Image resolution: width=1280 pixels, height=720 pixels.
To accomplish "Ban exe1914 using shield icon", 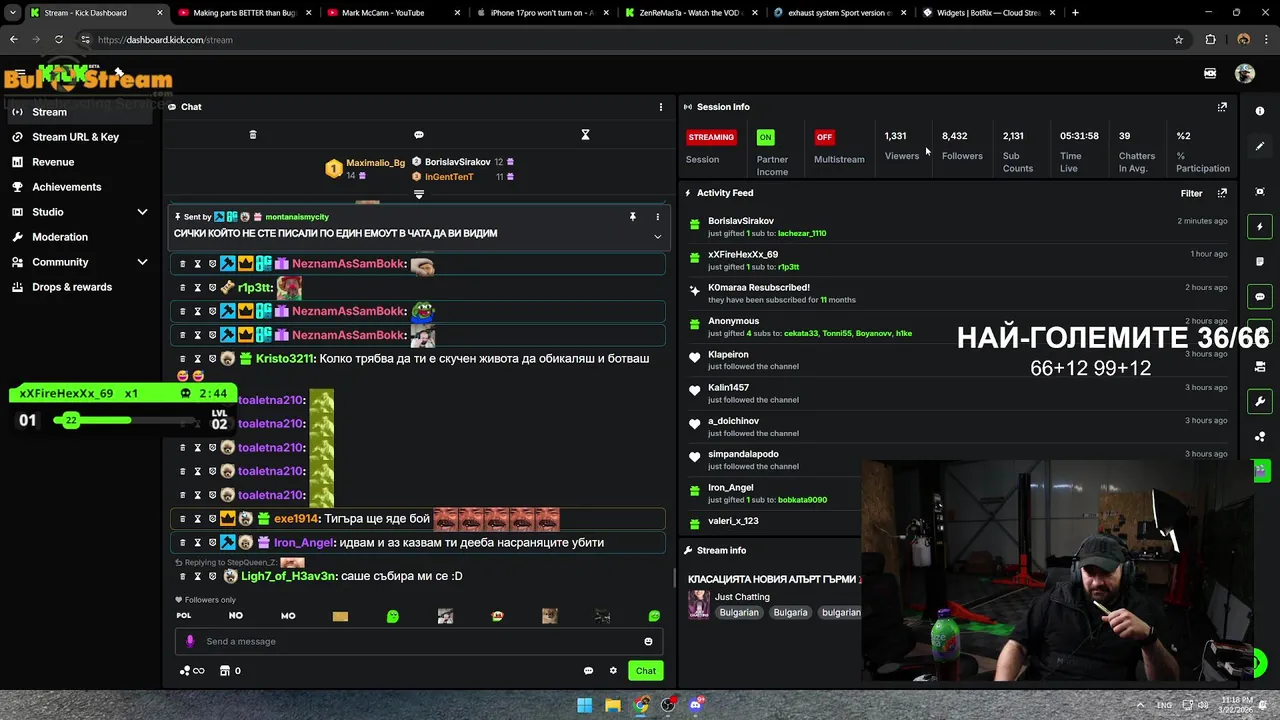I will [x=212, y=519].
